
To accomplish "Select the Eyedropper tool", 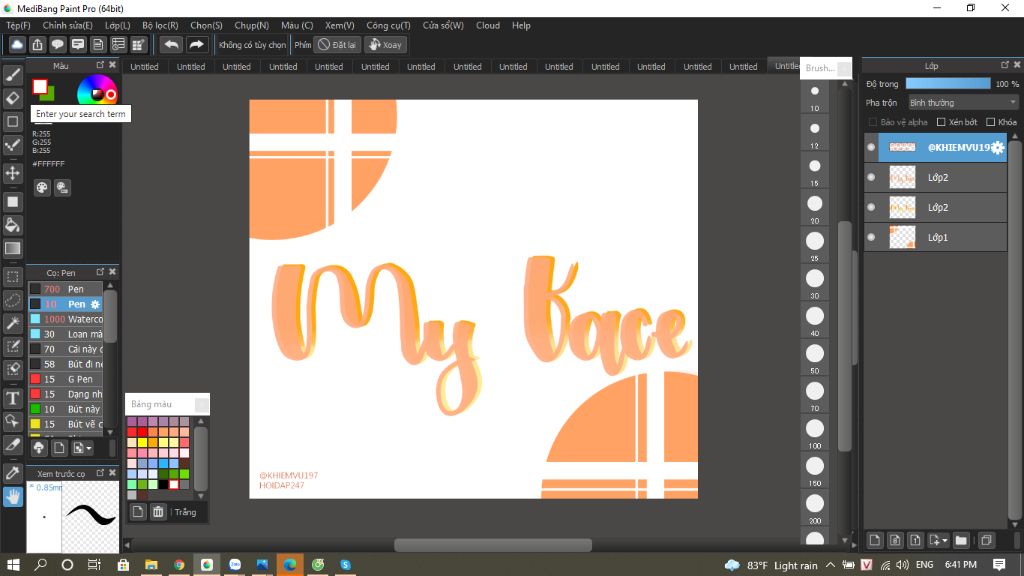I will point(12,473).
